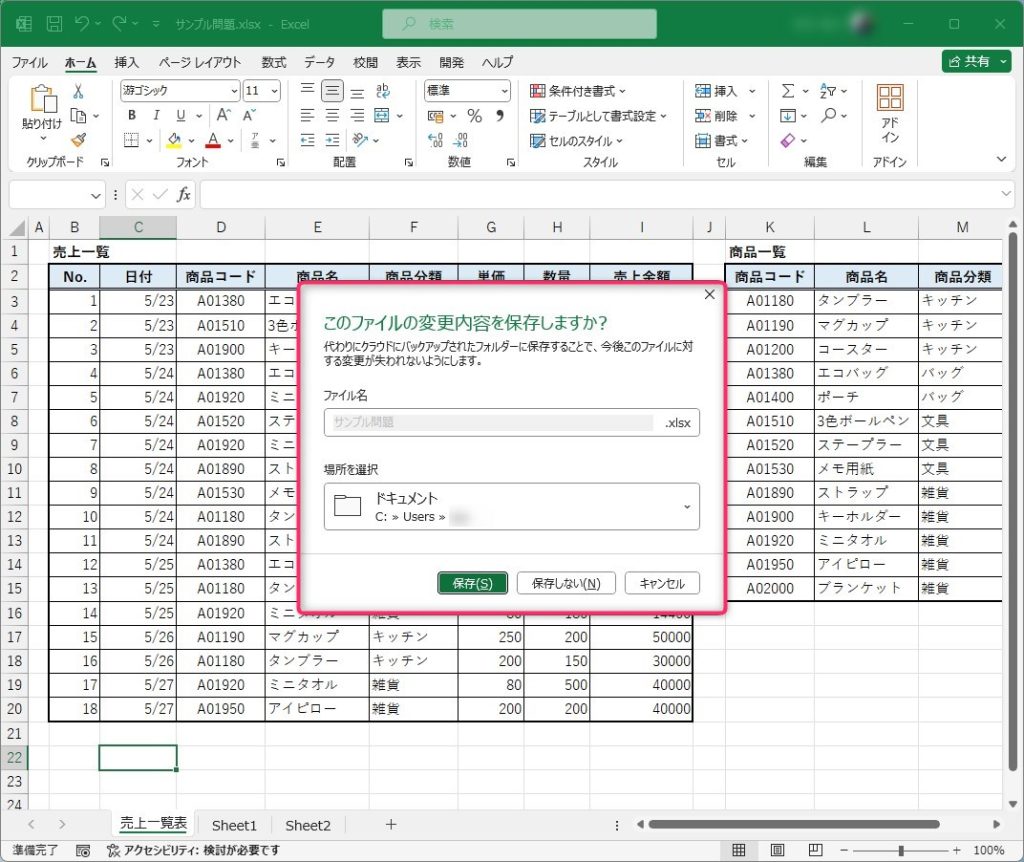This screenshot has width=1024, height=862.
Task: Open the 条件付き書式 dropdown
Action: point(578,91)
